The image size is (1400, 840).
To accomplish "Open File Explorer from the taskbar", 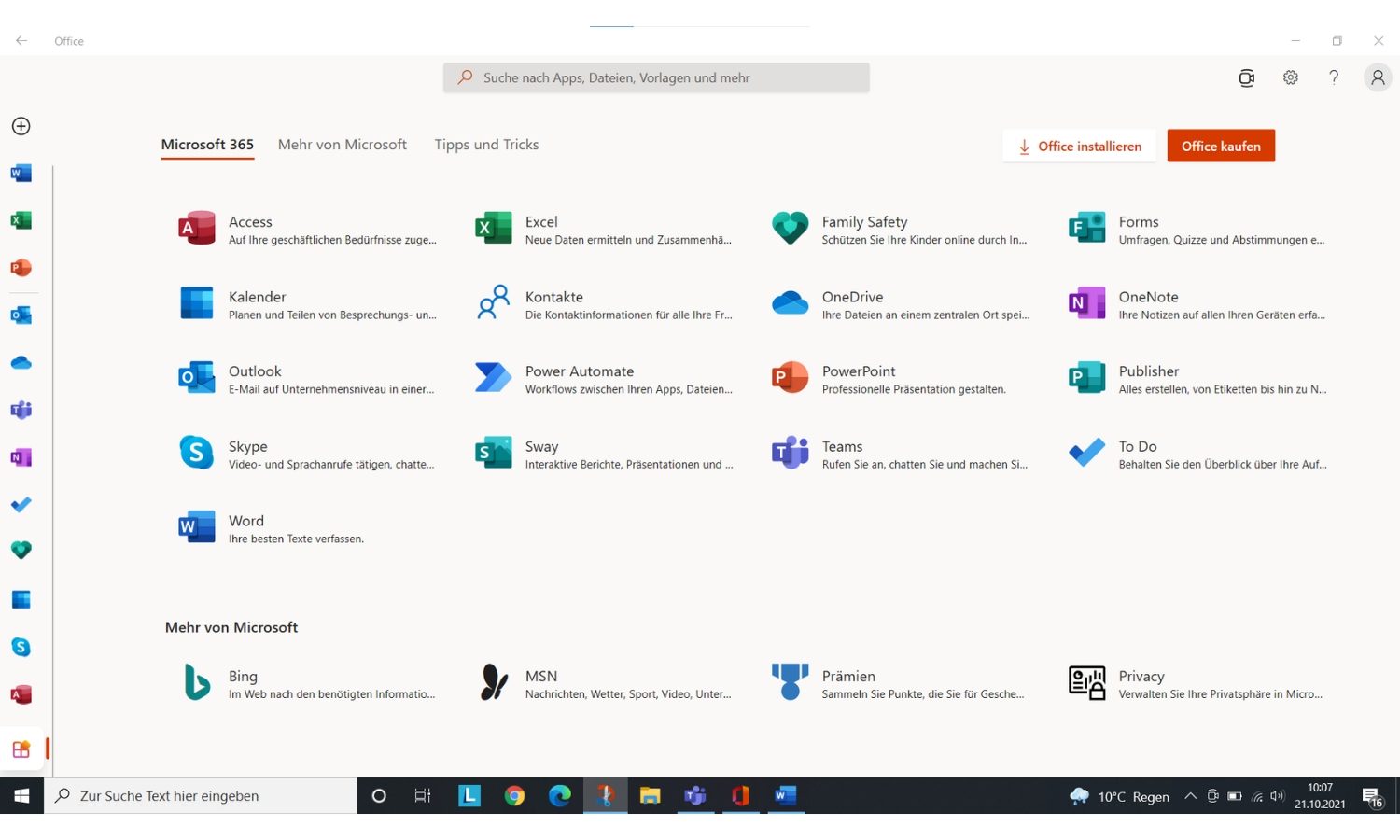I will click(651, 796).
